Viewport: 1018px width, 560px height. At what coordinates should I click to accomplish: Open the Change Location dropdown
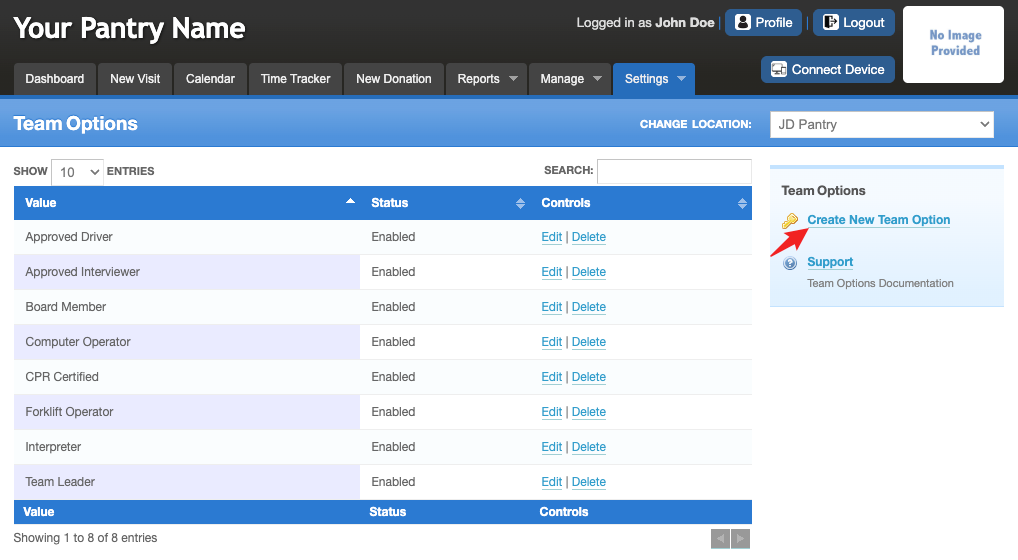(882, 125)
